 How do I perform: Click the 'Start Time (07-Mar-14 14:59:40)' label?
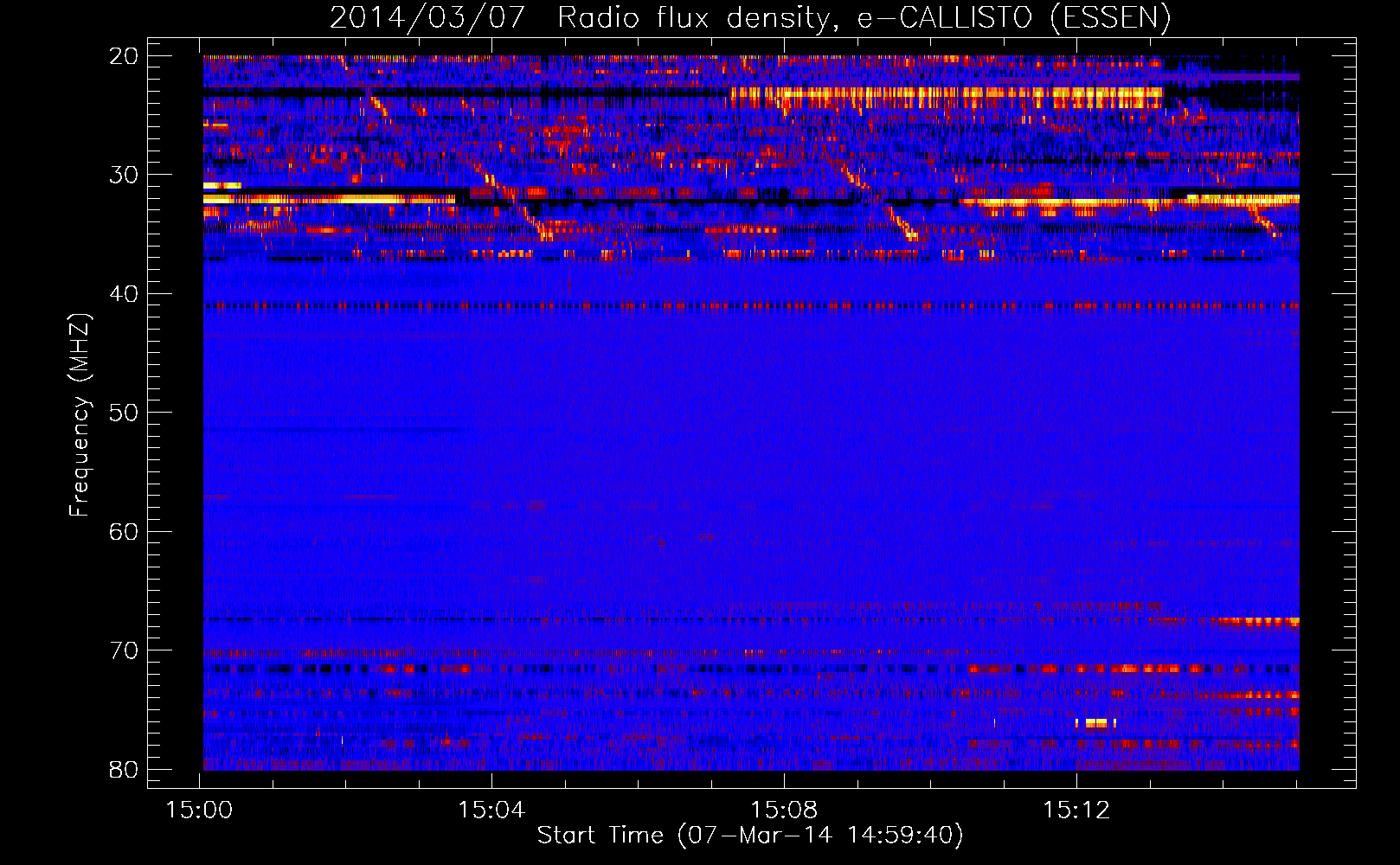750,836
